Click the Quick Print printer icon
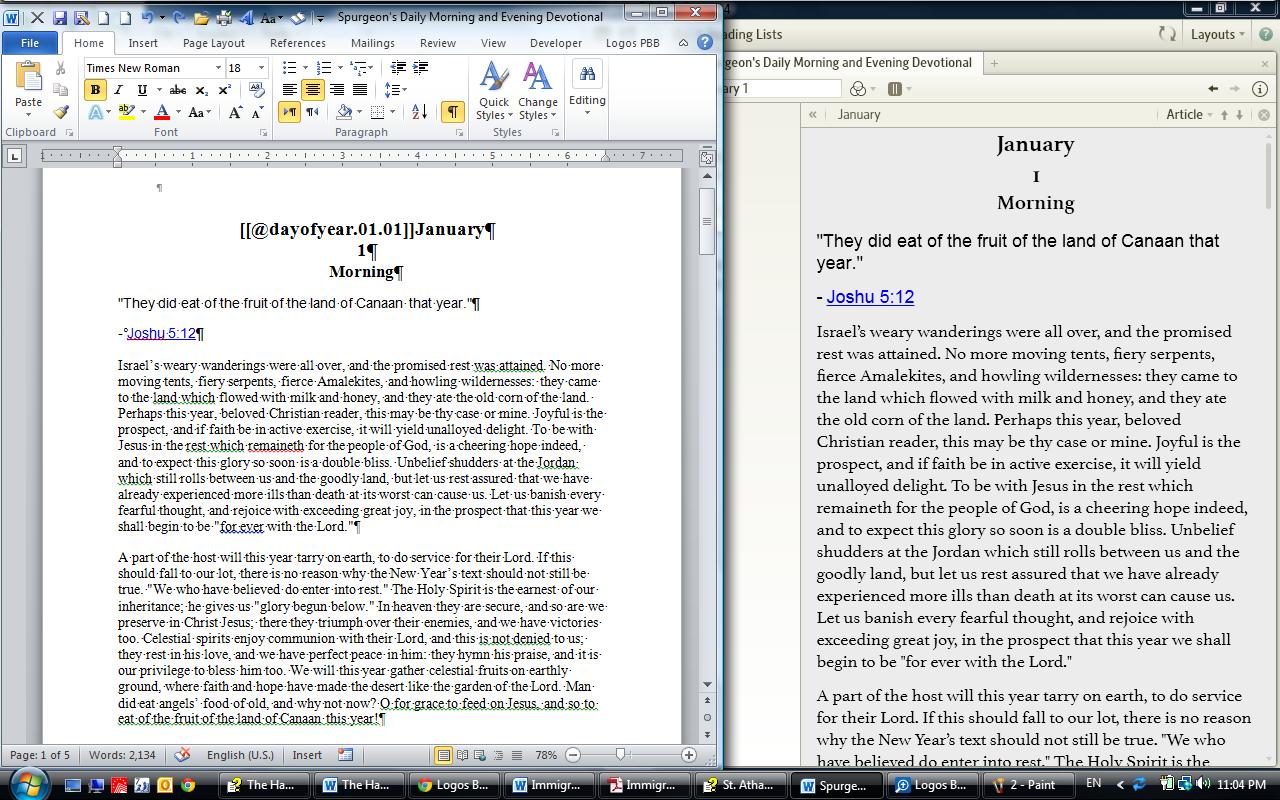The height and width of the screenshot is (800, 1280). 224,17
